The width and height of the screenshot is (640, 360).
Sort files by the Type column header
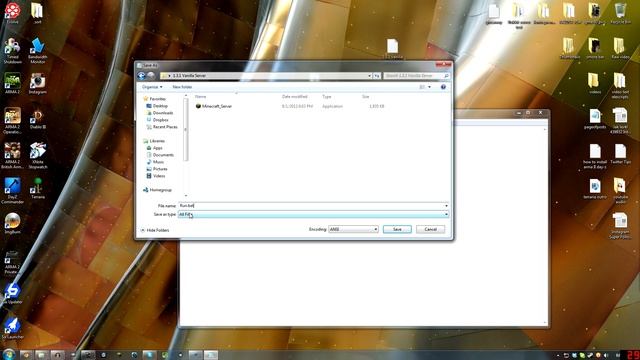(x=327, y=97)
